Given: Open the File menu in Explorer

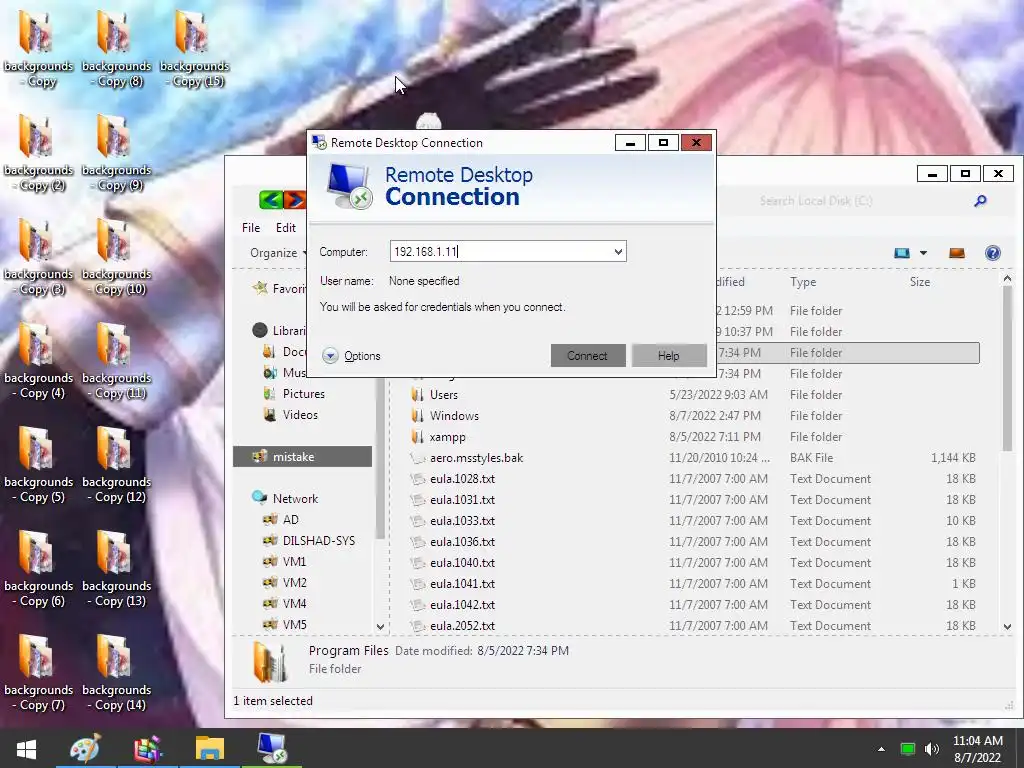Looking at the screenshot, I should (x=251, y=227).
